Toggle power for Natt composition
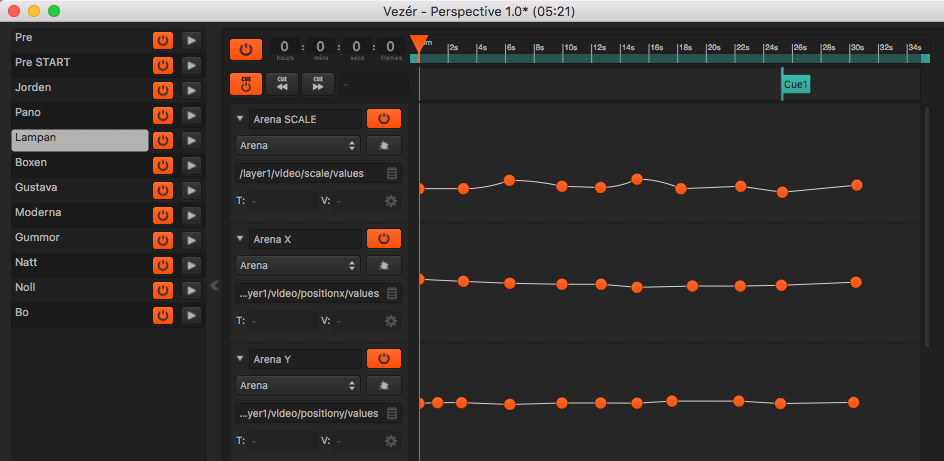Image resolution: width=944 pixels, height=461 pixels. (163, 265)
